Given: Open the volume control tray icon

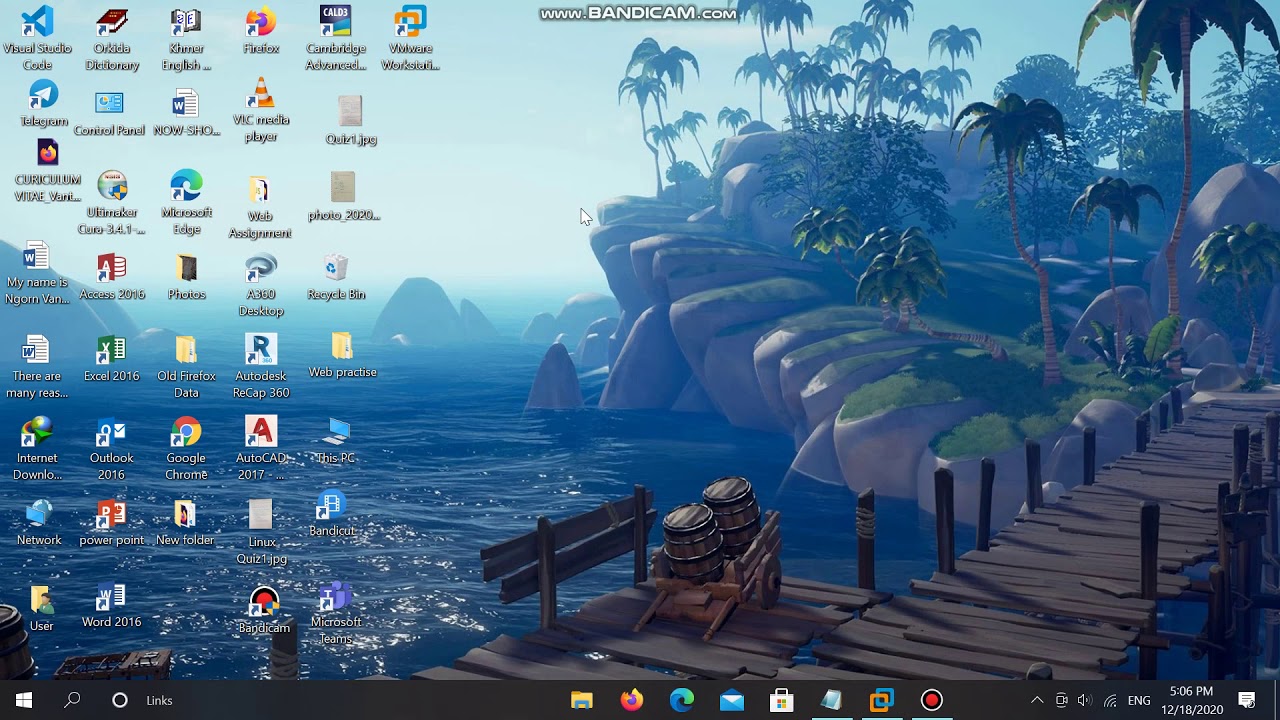Looking at the screenshot, I should pos(1085,700).
